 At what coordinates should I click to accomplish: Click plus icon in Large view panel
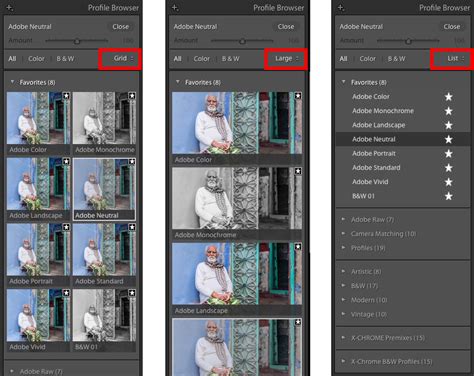[175, 8]
